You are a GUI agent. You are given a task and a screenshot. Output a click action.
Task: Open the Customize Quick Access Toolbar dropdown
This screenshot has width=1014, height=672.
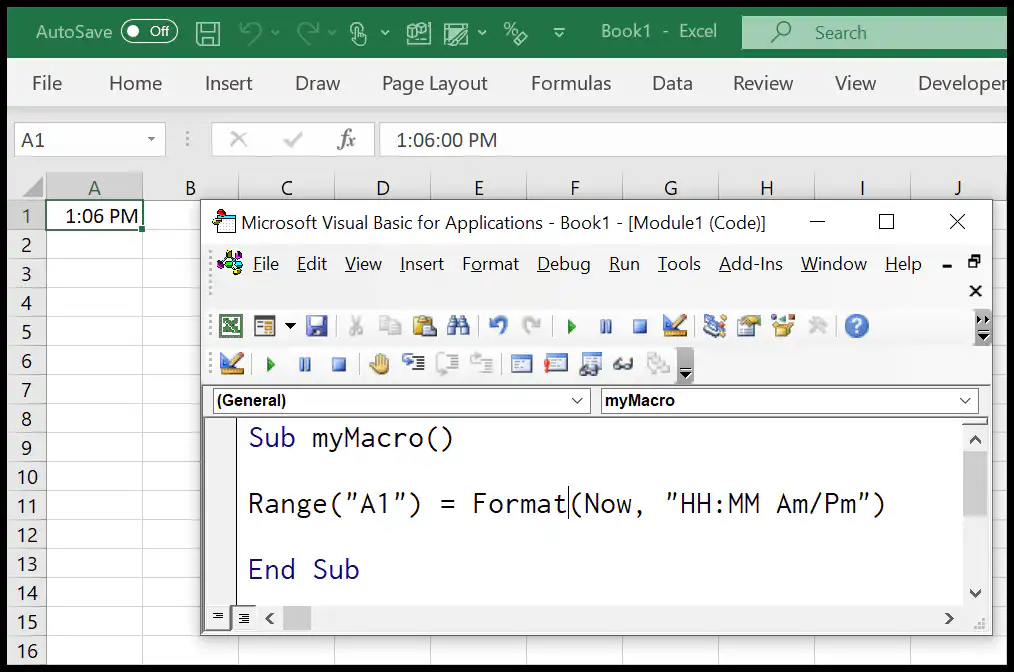click(x=559, y=32)
